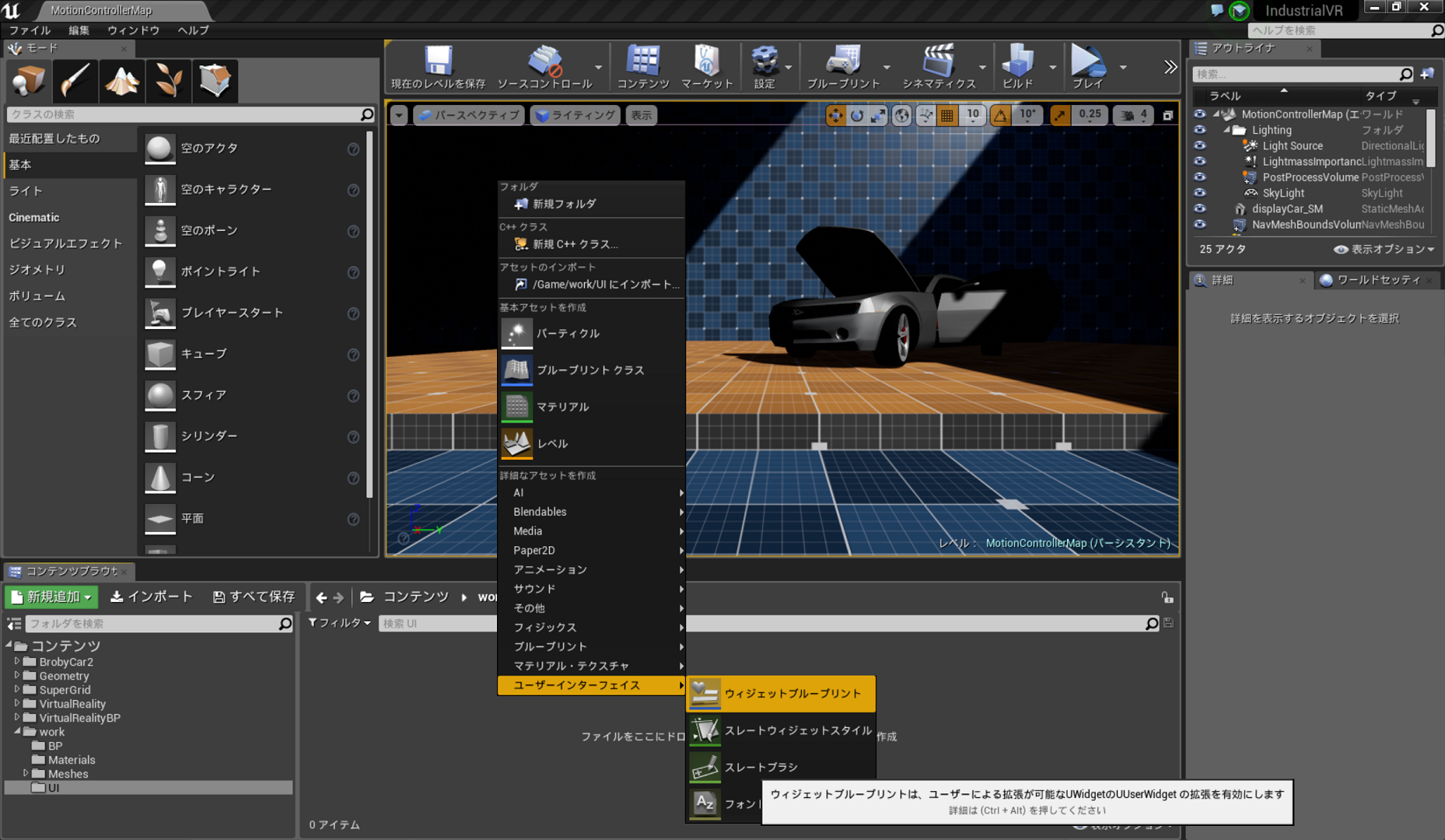This screenshot has height=840, width=1445.
Task: Select the rotate gizmo tool in viewport
Action: [857, 115]
